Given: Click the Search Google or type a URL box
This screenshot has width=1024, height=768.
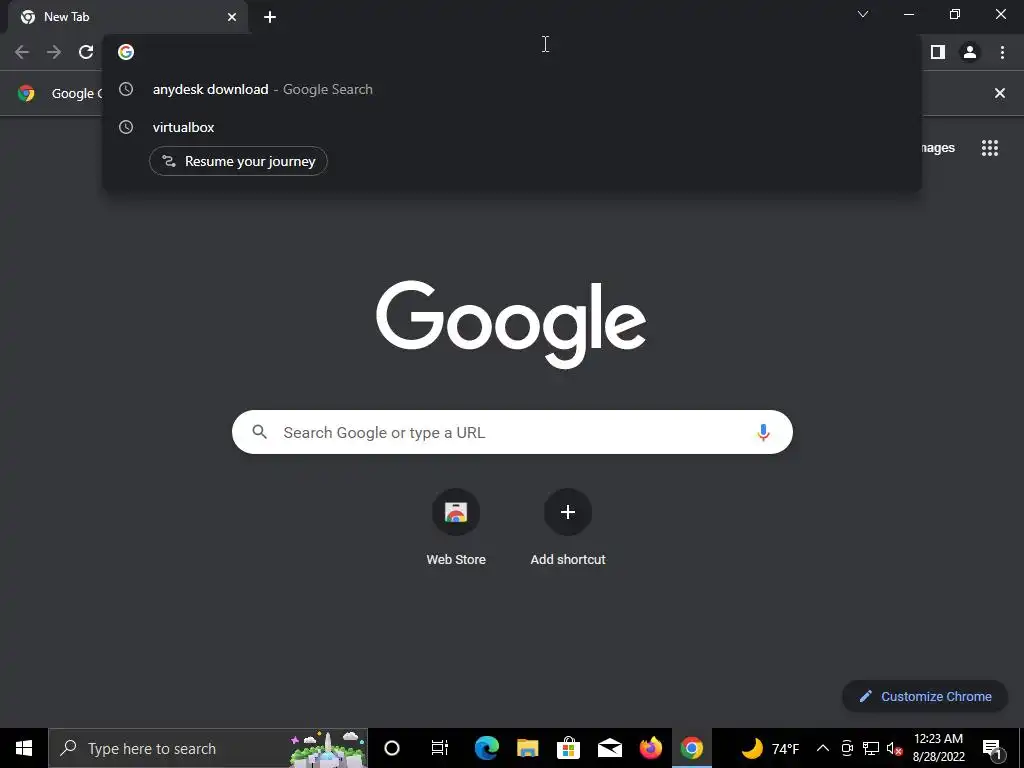Looking at the screenshot, I should click(512, 432).
